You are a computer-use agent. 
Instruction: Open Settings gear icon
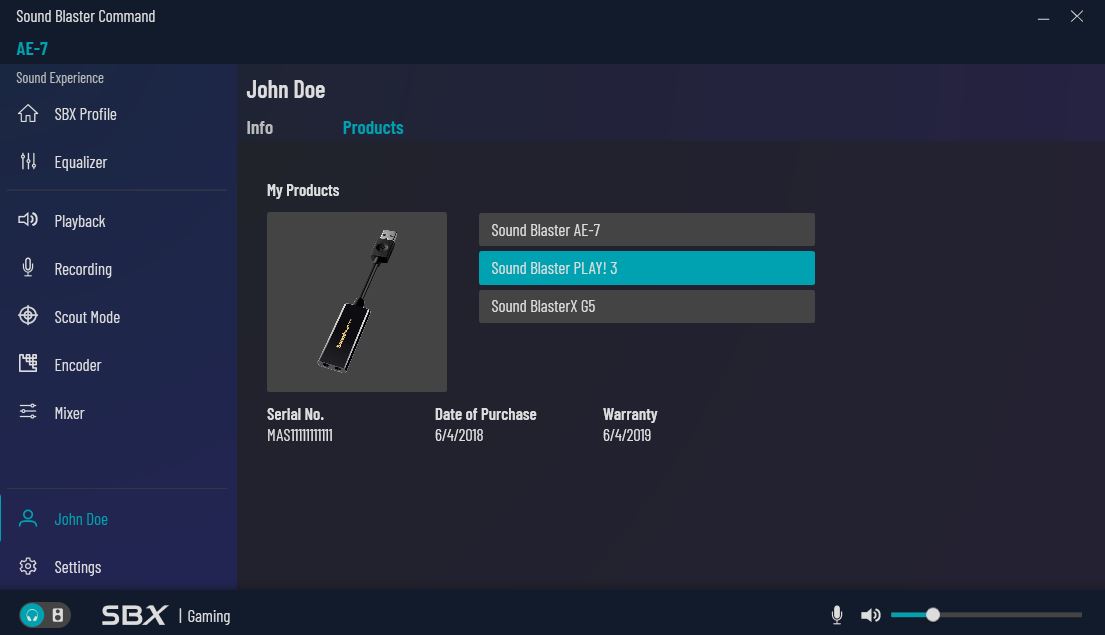28,567
